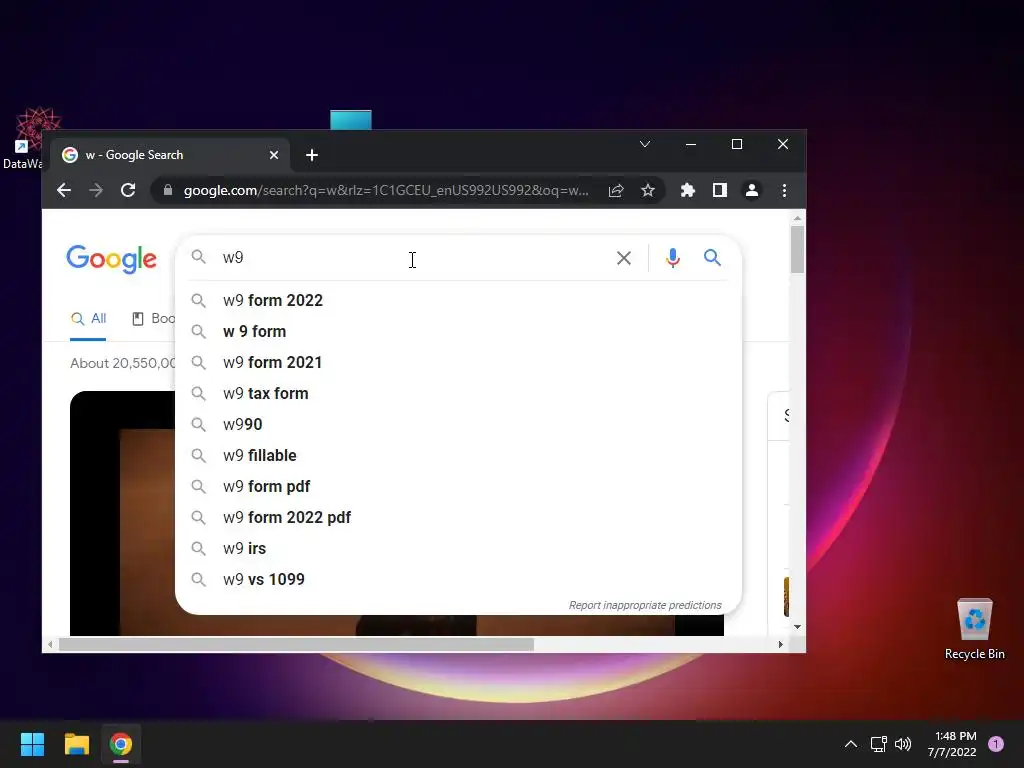The width and height of the screenshot is (1024, 768).
Task: Click the 'w - Google Search' browser tab
Action: coord(170,155)
